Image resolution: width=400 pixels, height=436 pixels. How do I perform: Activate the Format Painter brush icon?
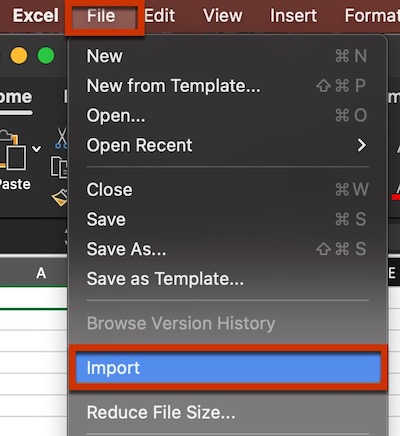(x=60, y=197)
